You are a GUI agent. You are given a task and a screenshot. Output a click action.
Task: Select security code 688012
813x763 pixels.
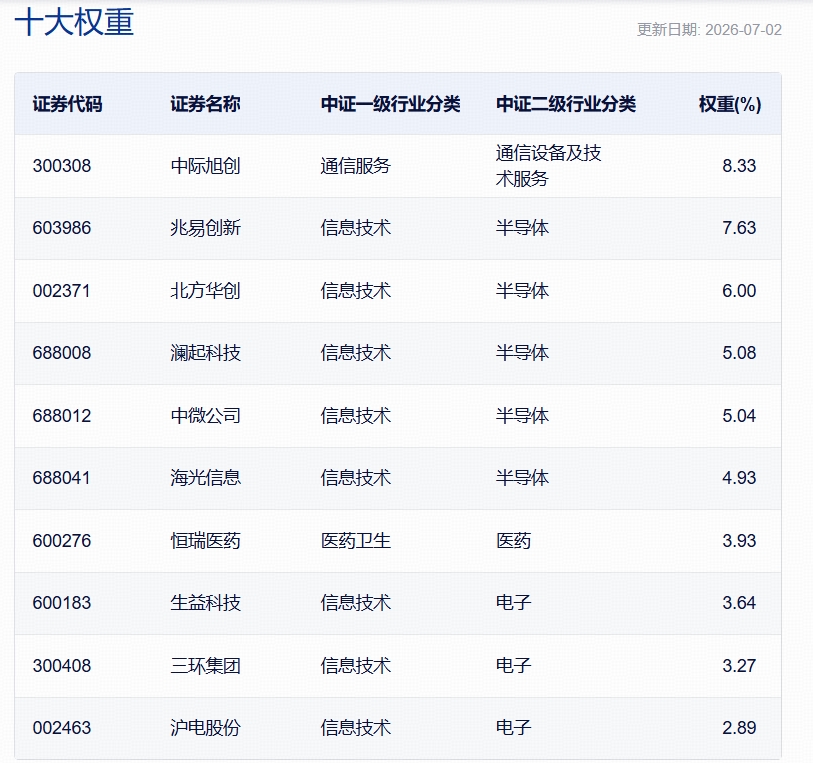62,416
